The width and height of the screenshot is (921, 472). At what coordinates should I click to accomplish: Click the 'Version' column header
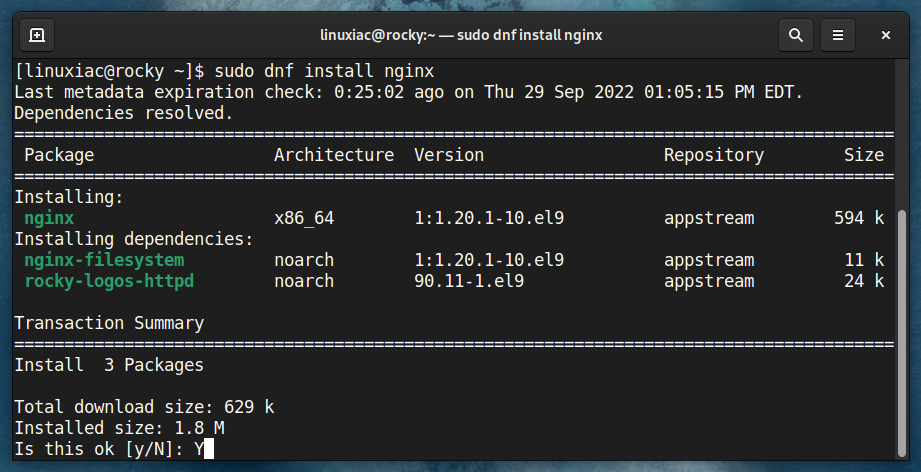pos(449,155)
